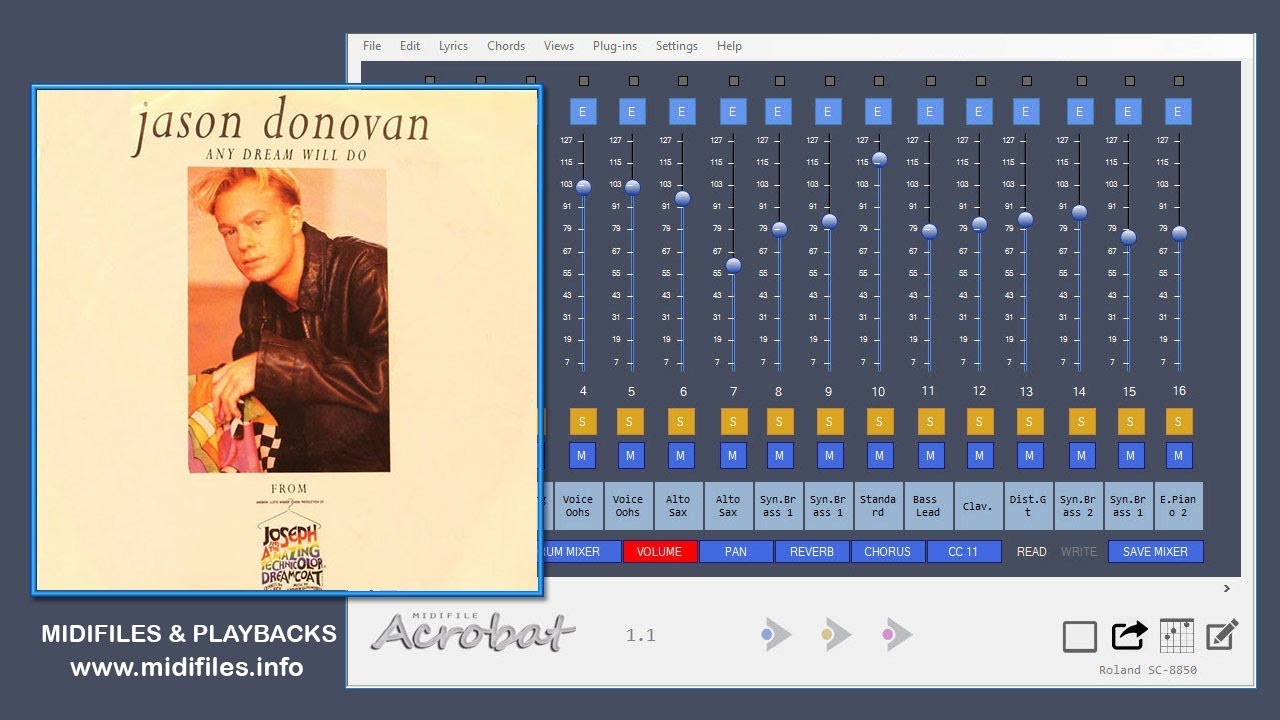Select the Clav. instrument label
The image size is (1280, 720).
pos(978,506)
